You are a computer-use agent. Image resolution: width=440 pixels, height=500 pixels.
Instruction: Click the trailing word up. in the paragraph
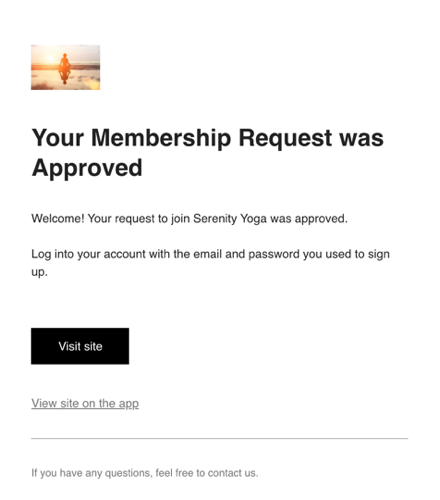[39, 272]
